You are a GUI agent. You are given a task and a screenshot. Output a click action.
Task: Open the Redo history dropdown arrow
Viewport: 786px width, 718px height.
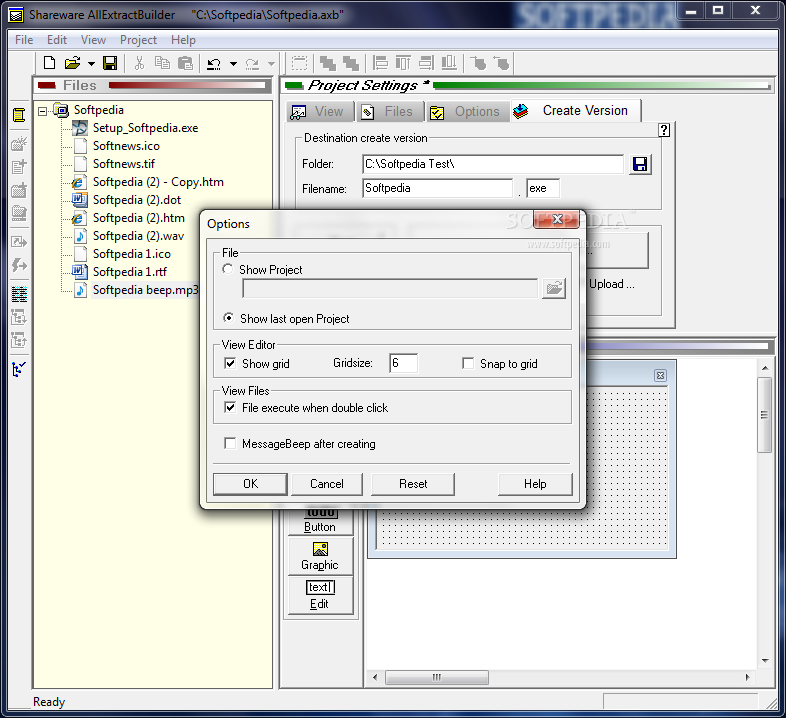coord(271,64)
